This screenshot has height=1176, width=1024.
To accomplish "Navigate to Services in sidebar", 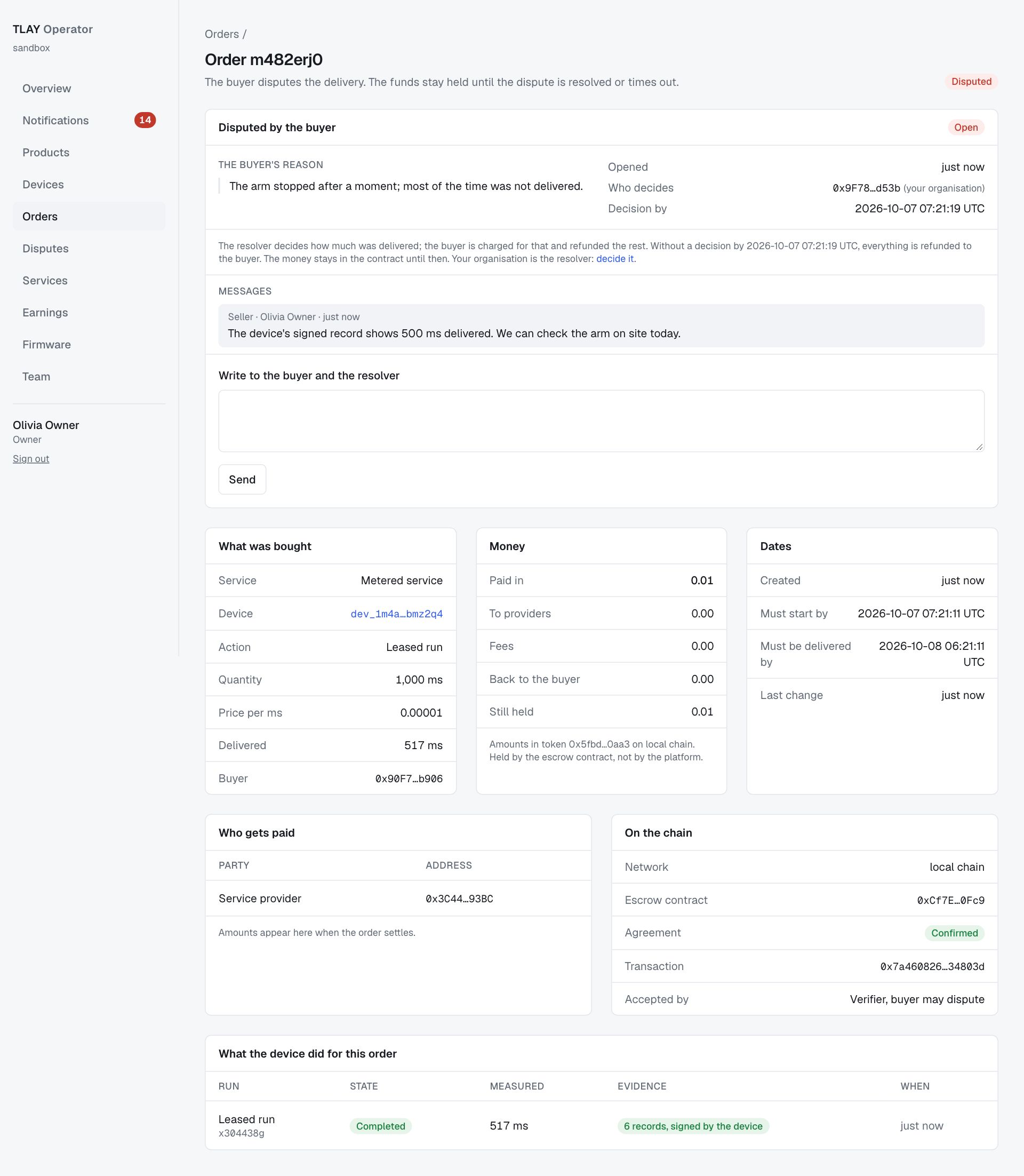I will pyautogui.click(x=89, y=281).
